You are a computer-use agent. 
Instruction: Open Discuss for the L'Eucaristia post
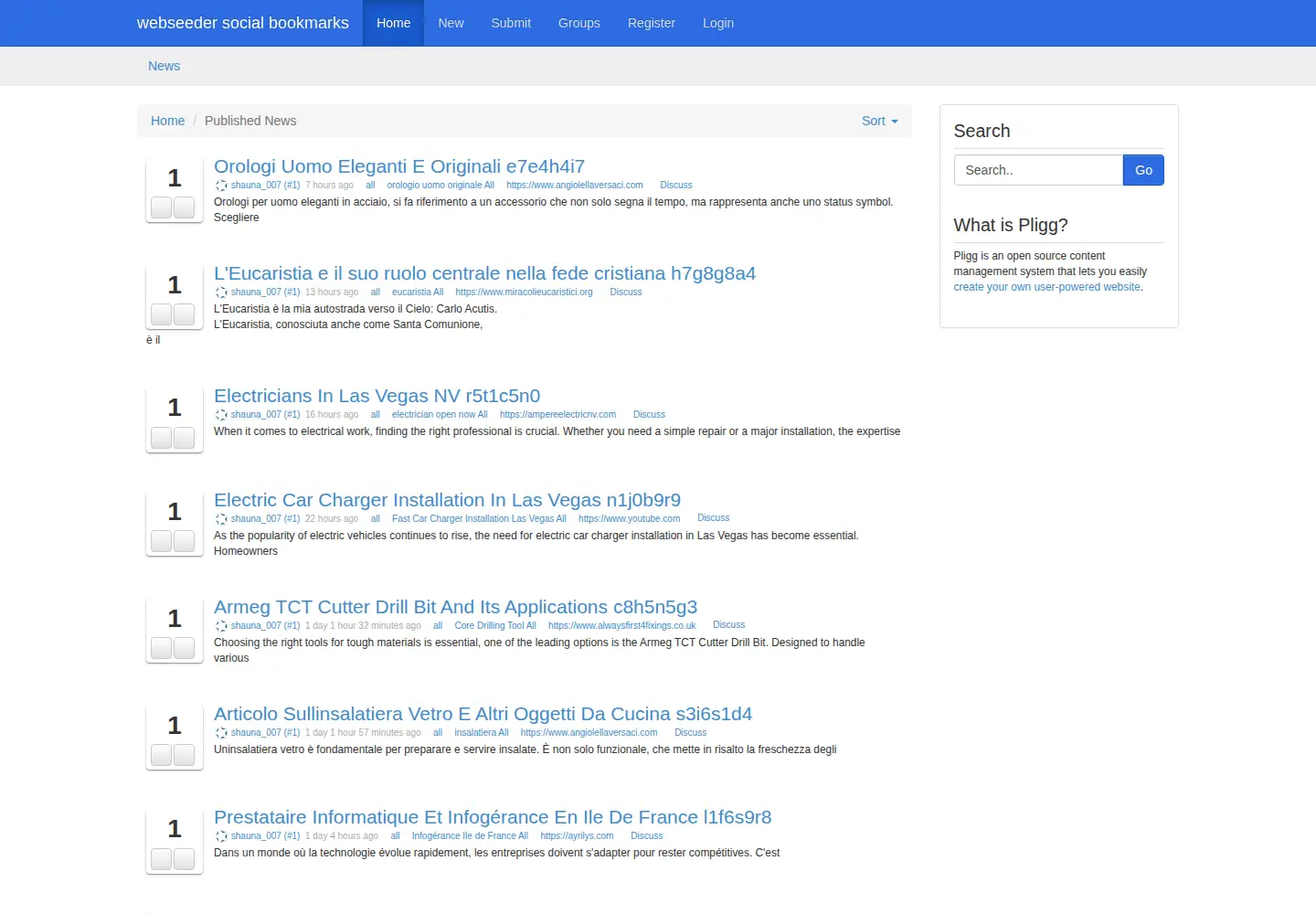[x=626, y=292]
